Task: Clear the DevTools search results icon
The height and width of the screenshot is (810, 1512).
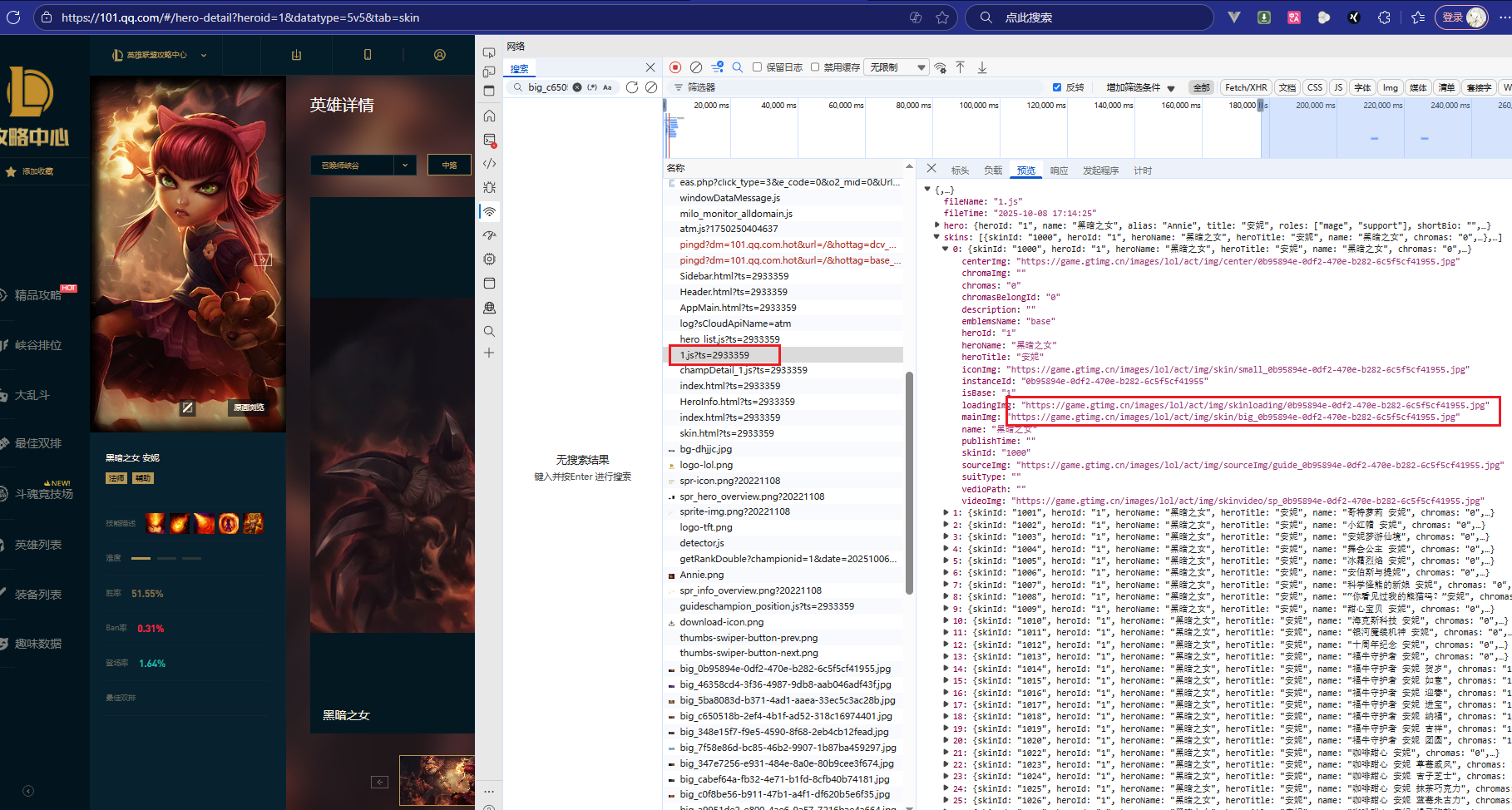Action: coord(651,87)
